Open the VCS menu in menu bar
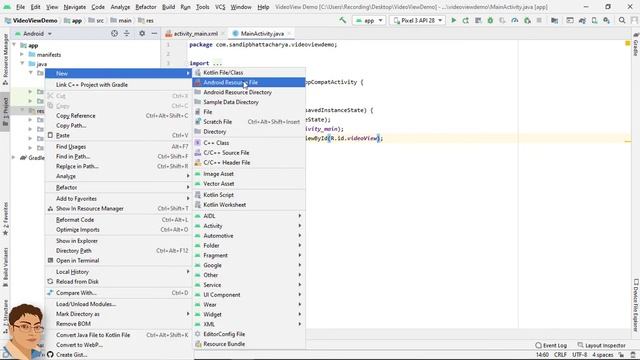The width and height of the screenshot is (640, 360). pos(220,7)
